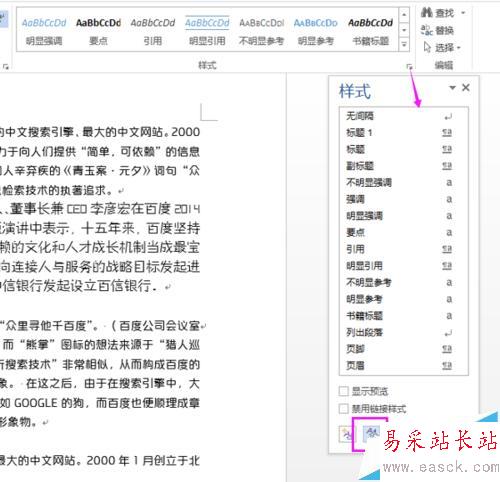Open the Styles group dialog launcher

[x=409, y=66]
